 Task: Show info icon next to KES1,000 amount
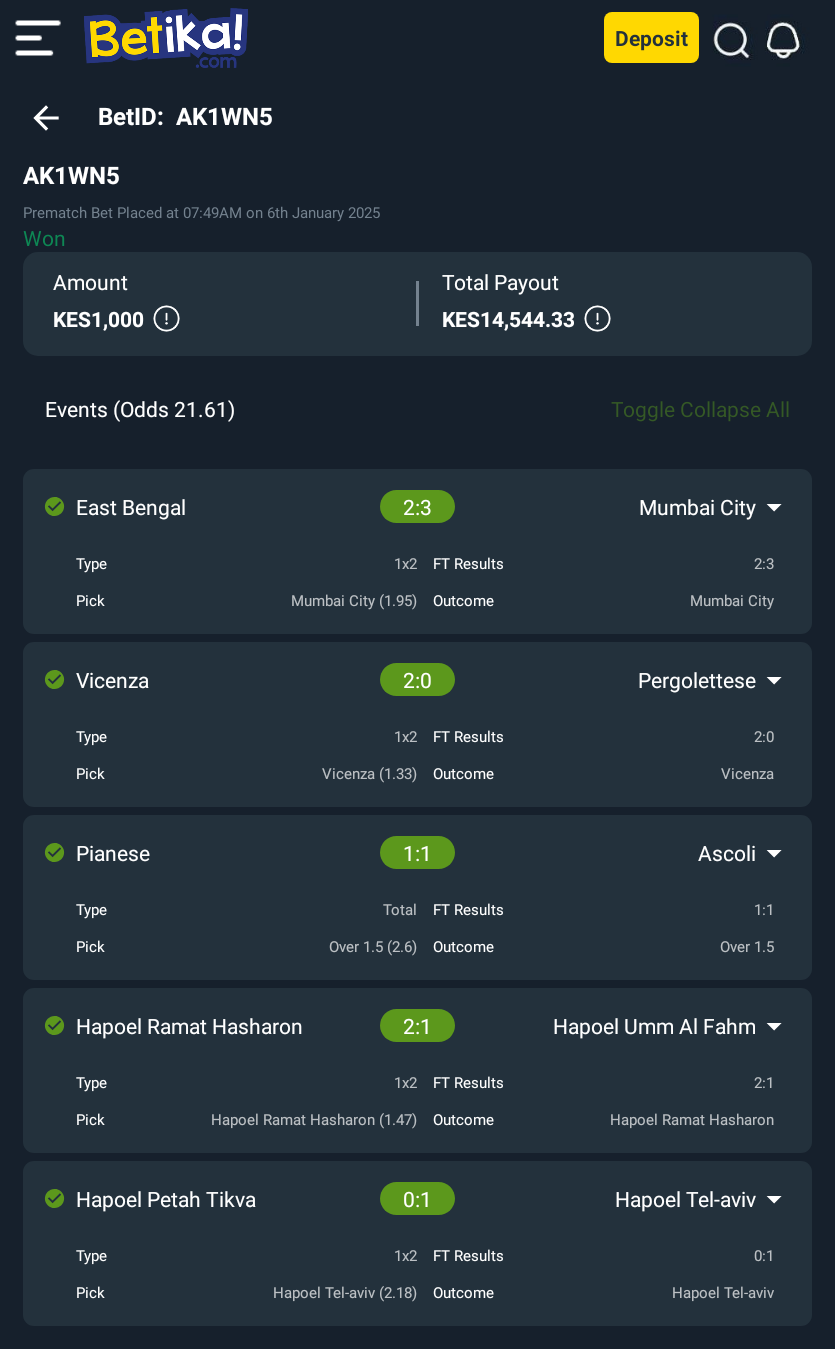[167, 320]
